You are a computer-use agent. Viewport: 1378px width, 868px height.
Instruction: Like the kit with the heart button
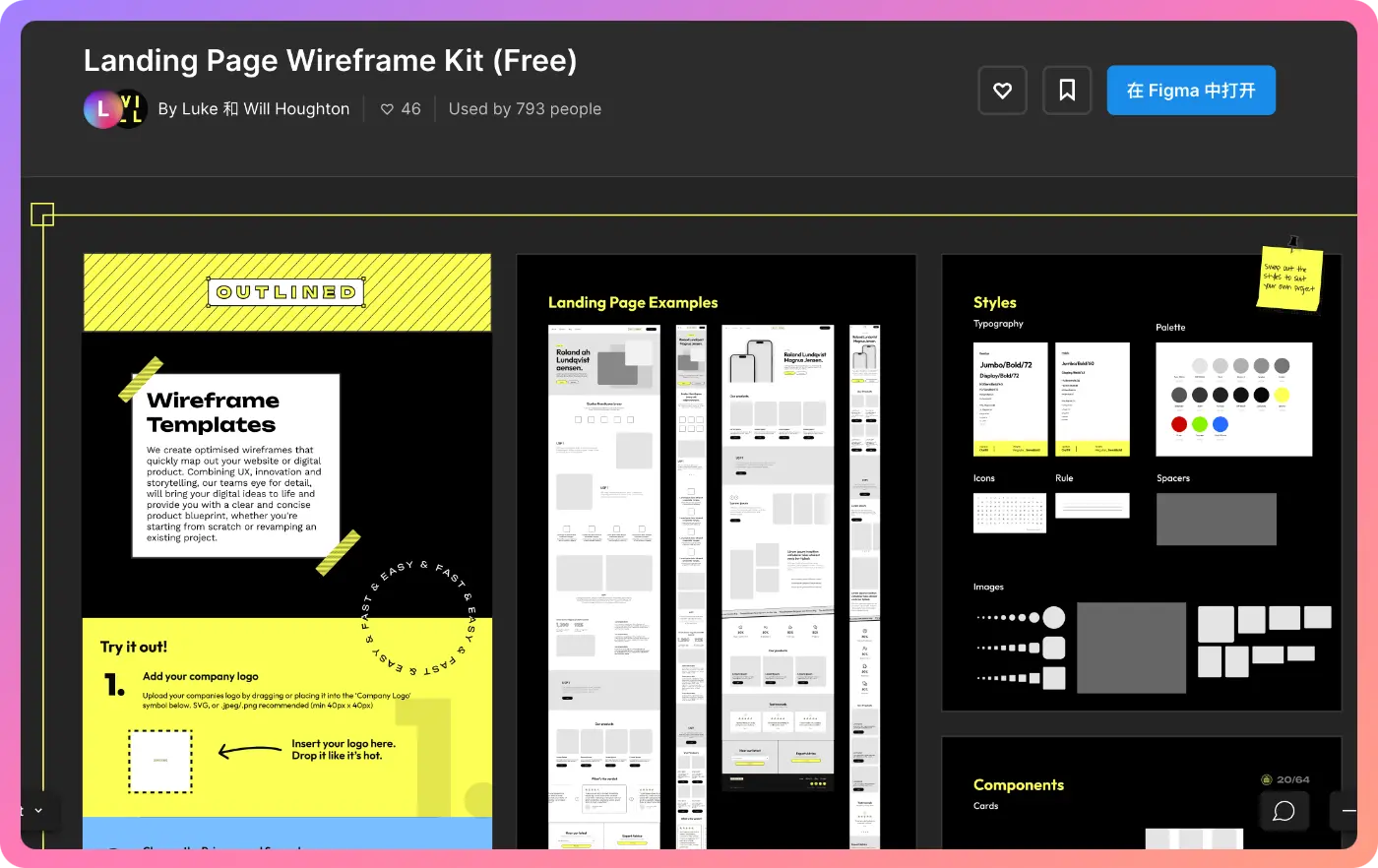point(1002,91)
